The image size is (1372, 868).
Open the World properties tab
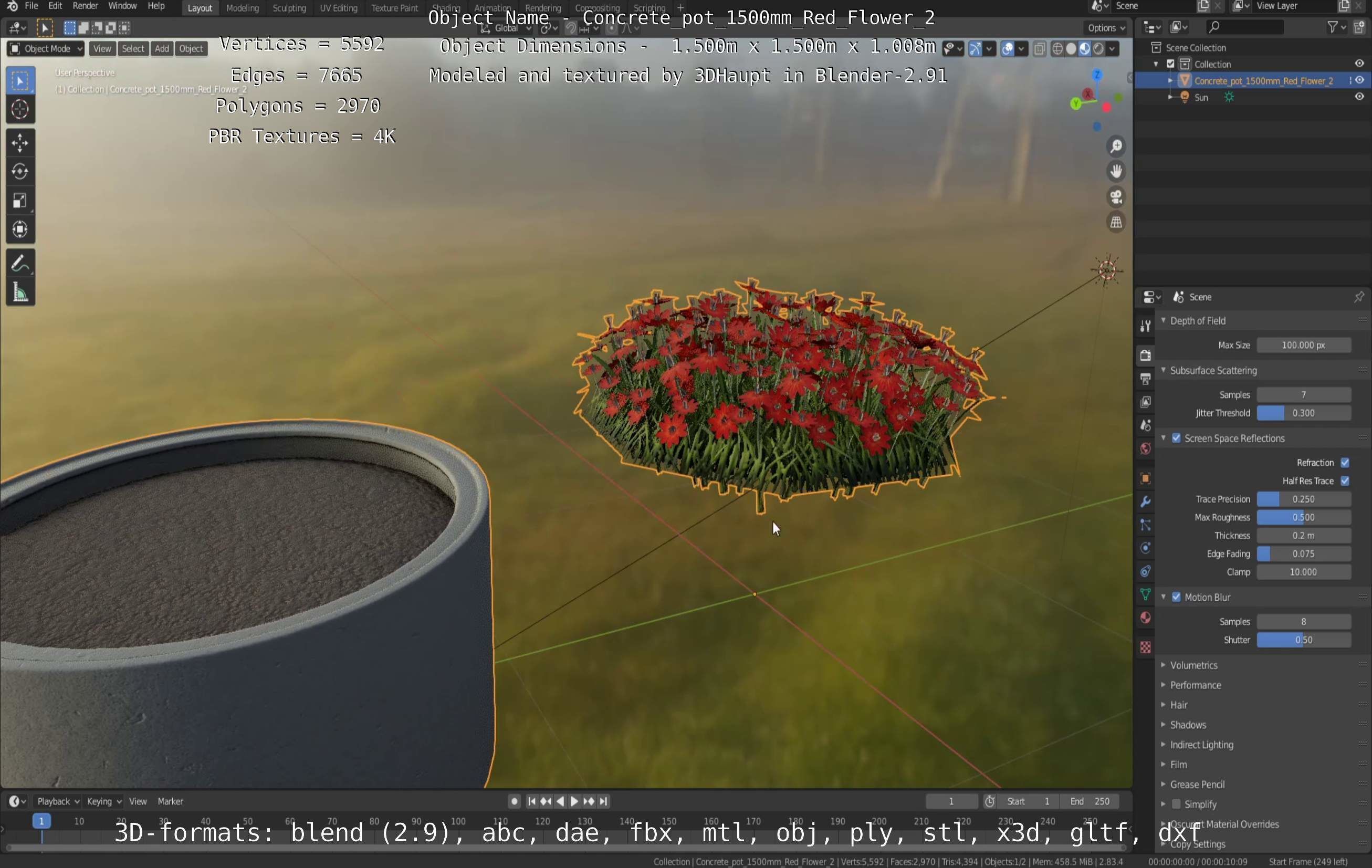coord(1145,449)
